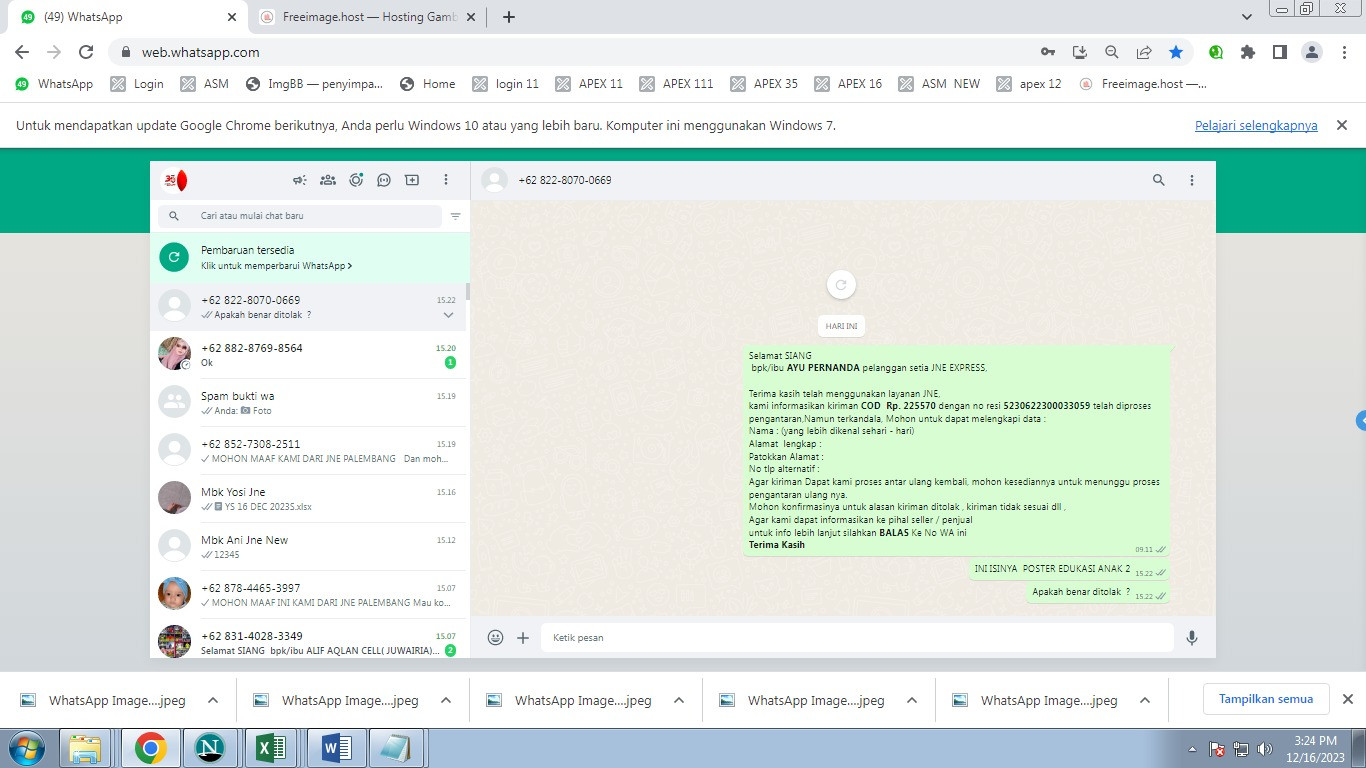Open the WhatsApp profile avatar

(x=174, y=180)
